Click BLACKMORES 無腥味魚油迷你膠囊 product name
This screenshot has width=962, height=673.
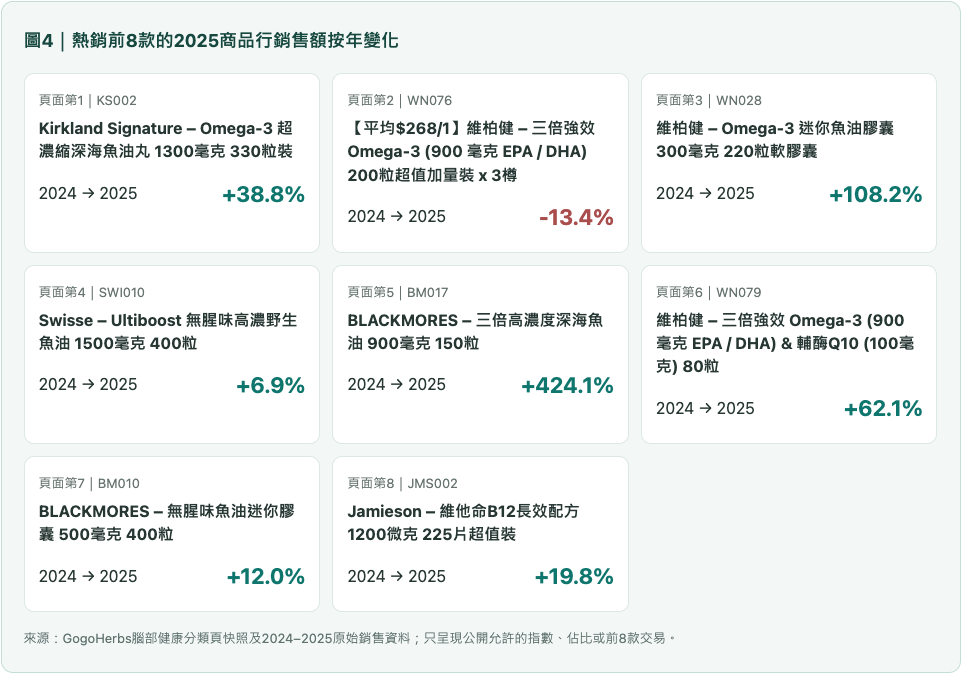point(166,523)
